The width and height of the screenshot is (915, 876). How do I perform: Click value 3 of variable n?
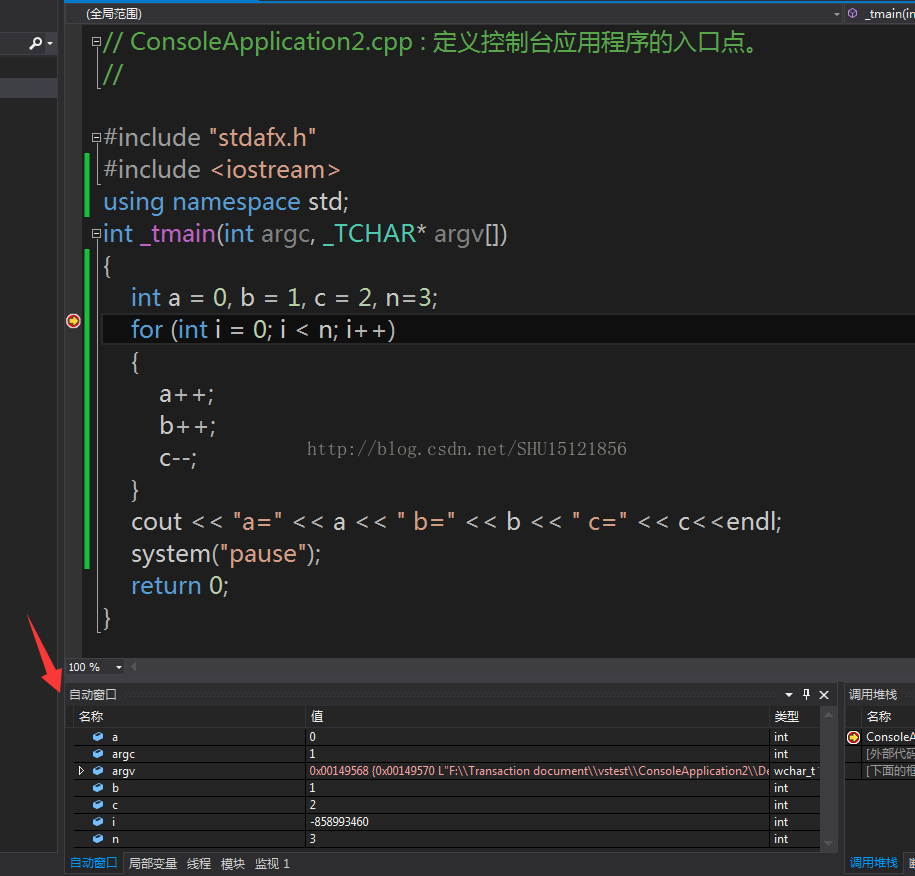pos(313,839)
